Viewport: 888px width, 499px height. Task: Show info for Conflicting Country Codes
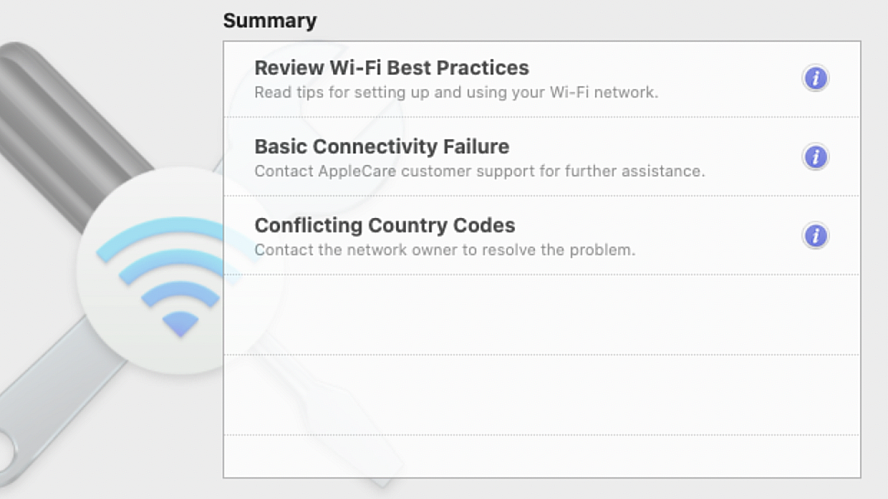pos(816,236)
